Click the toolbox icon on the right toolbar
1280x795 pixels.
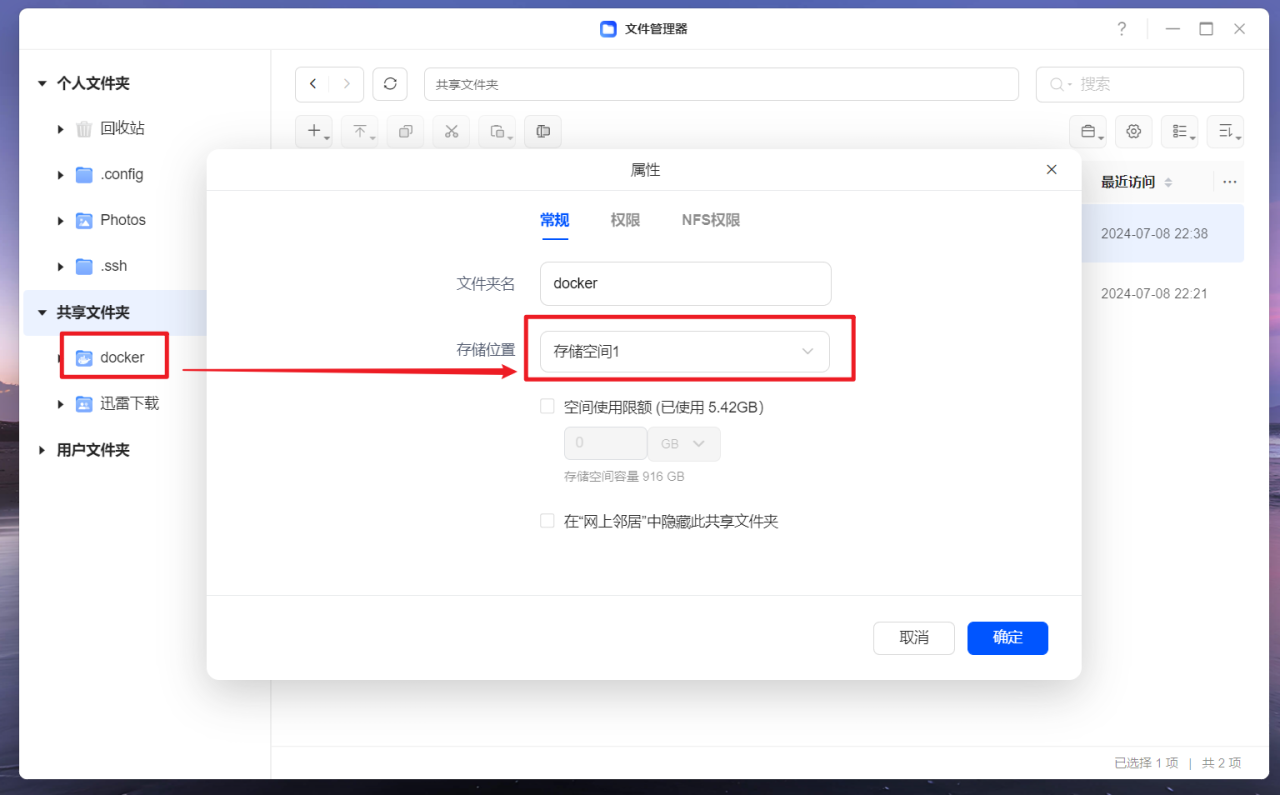(1089, 131)
